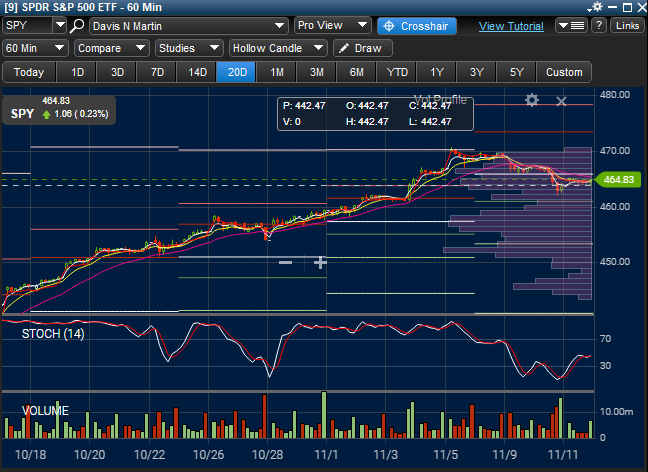Click the 450.00 price axis label
Screen dimensions: 648x472
[x=615, y=262]
